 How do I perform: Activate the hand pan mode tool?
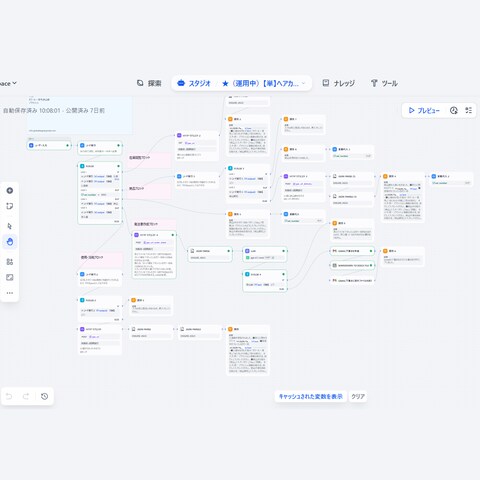[10, 242]
